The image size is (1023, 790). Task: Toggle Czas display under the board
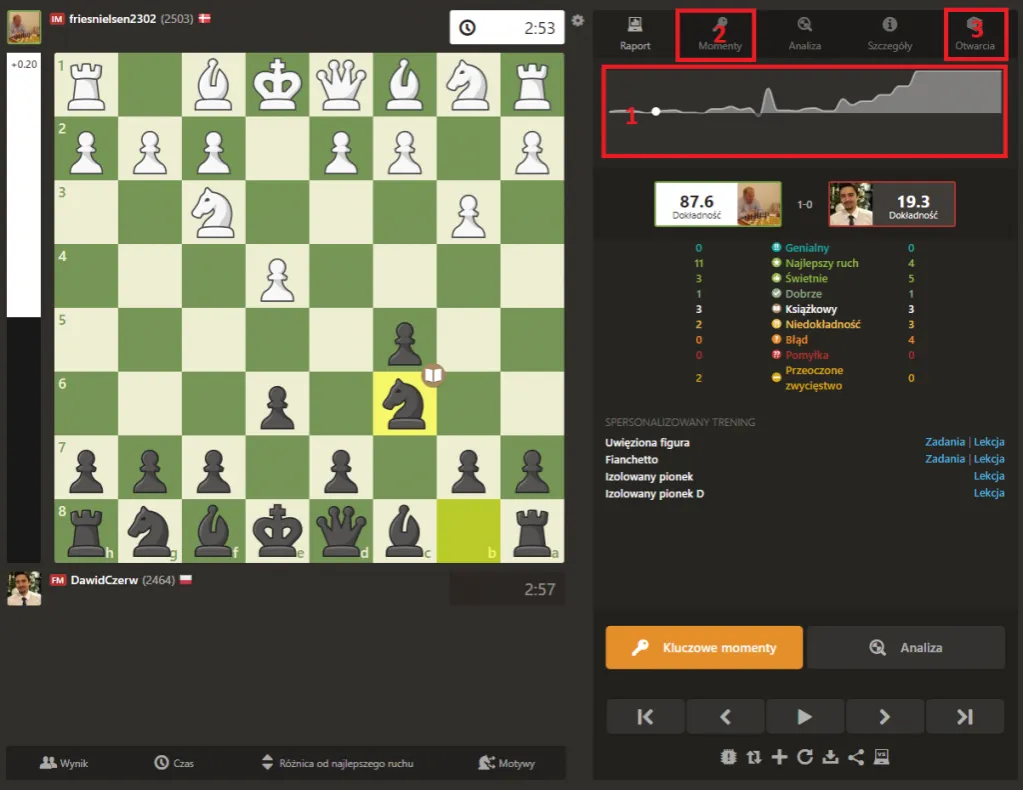[x=174, y=763]
